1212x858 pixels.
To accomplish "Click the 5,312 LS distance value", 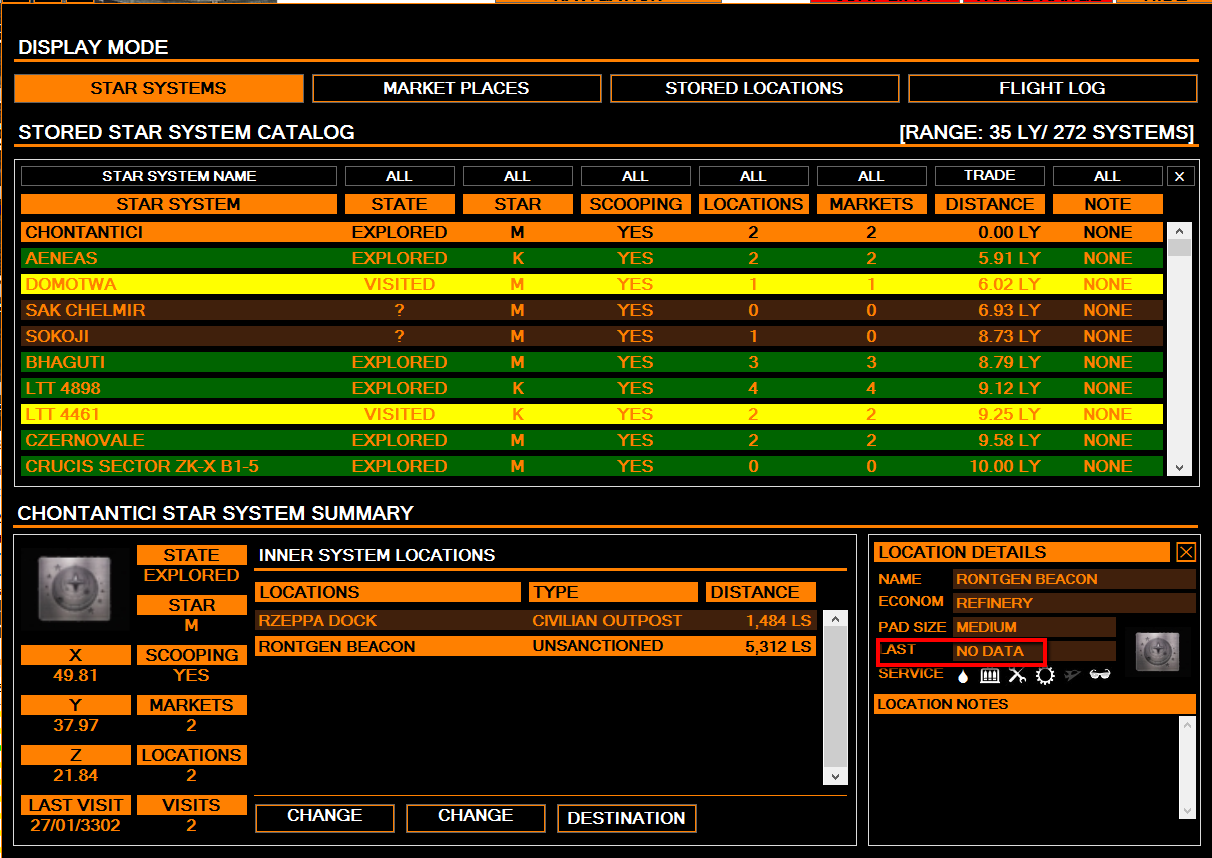I will (778, 647).
